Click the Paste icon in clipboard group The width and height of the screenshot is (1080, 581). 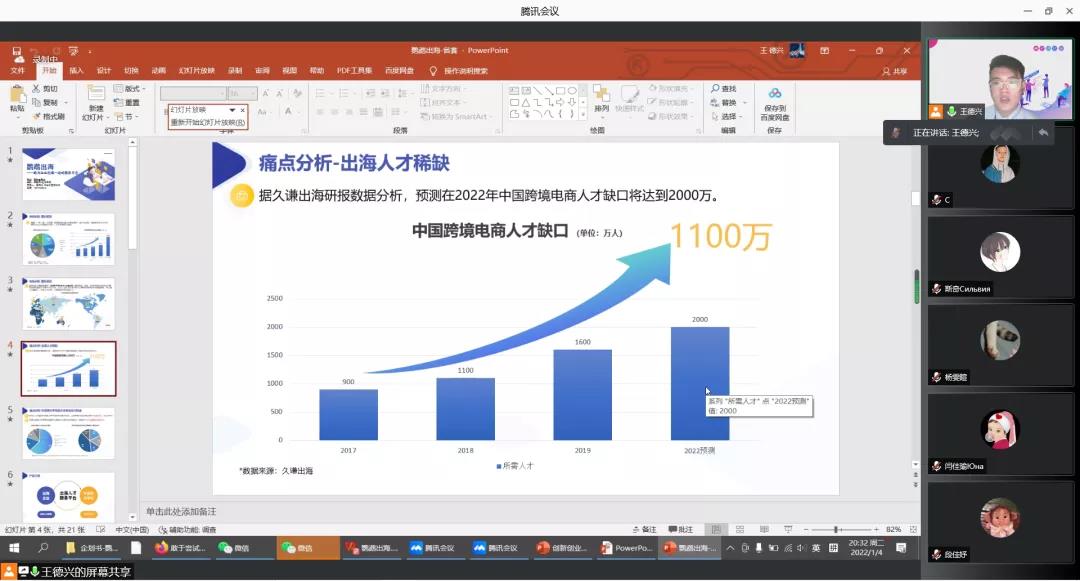point(17,97)
